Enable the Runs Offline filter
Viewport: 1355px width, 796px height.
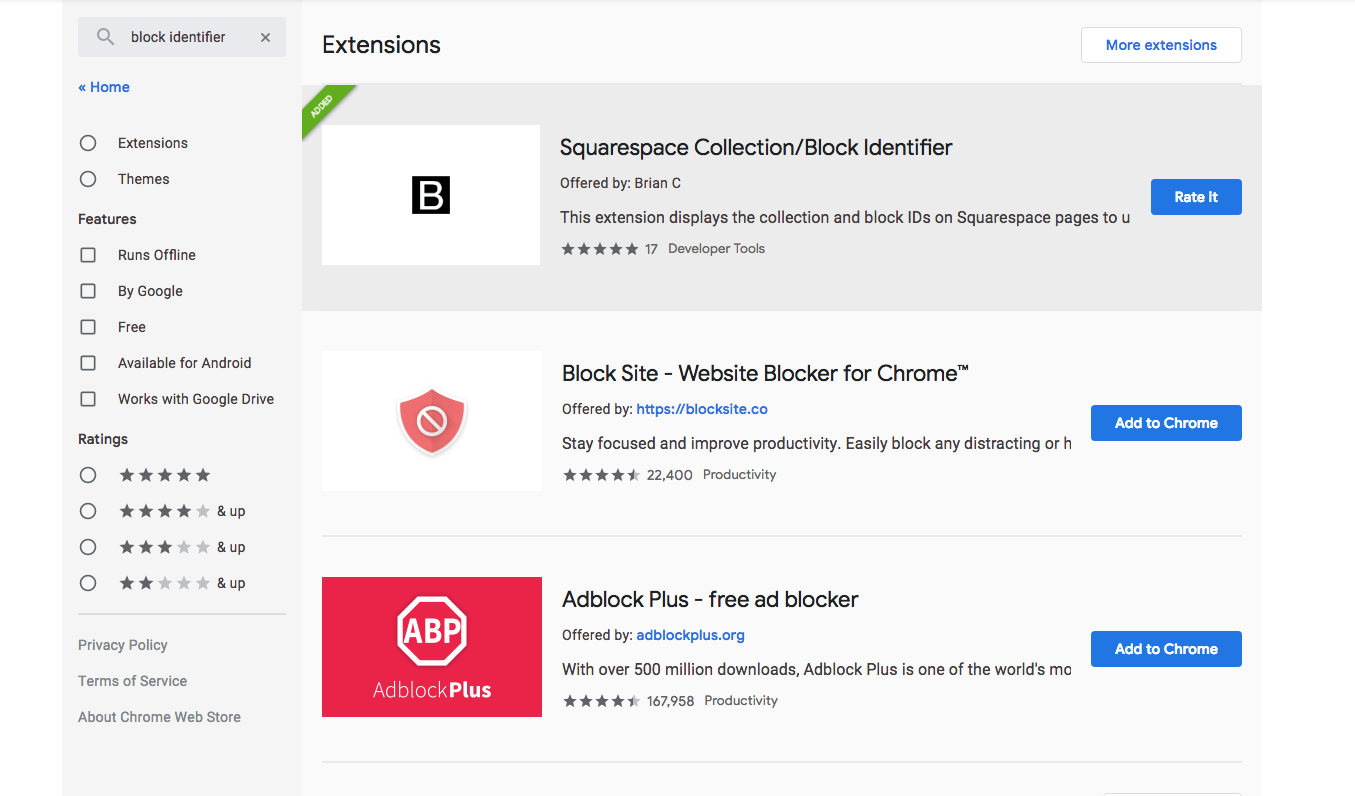[x=87, y=254]
